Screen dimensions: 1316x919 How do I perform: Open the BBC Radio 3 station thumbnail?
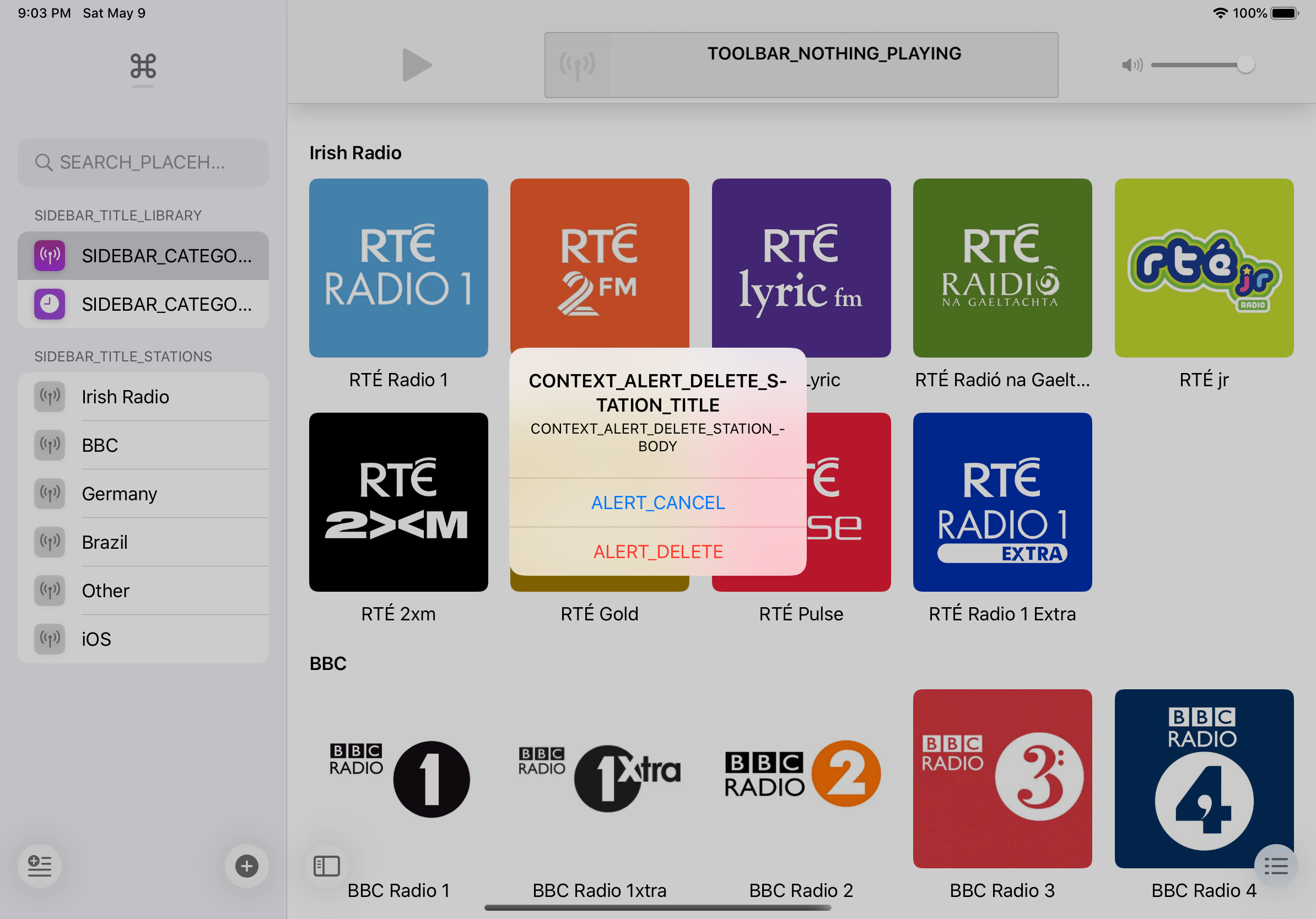pos(1002,778)
